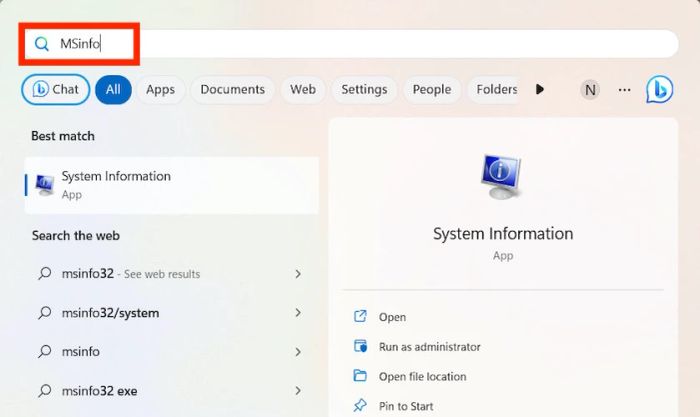Click System Information icon in best match

(45, 185)
